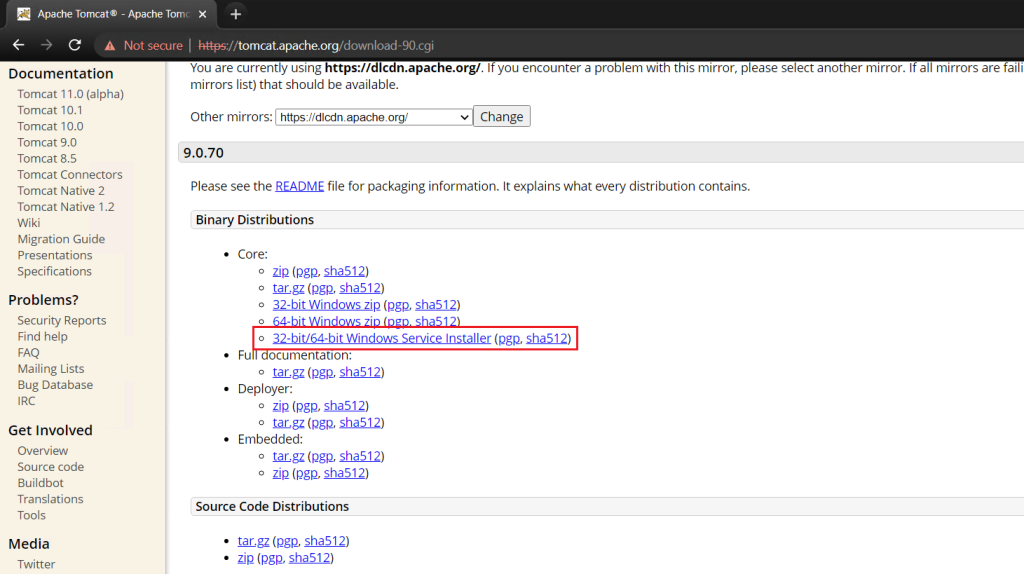
Task: Open Tomcat 10.1 documentation
Action: (50, 110)
